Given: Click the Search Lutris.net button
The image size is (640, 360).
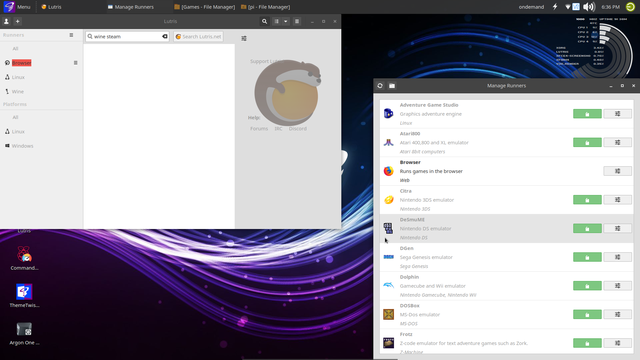Looking at the screenshot, I should click(x=198, y=36).
